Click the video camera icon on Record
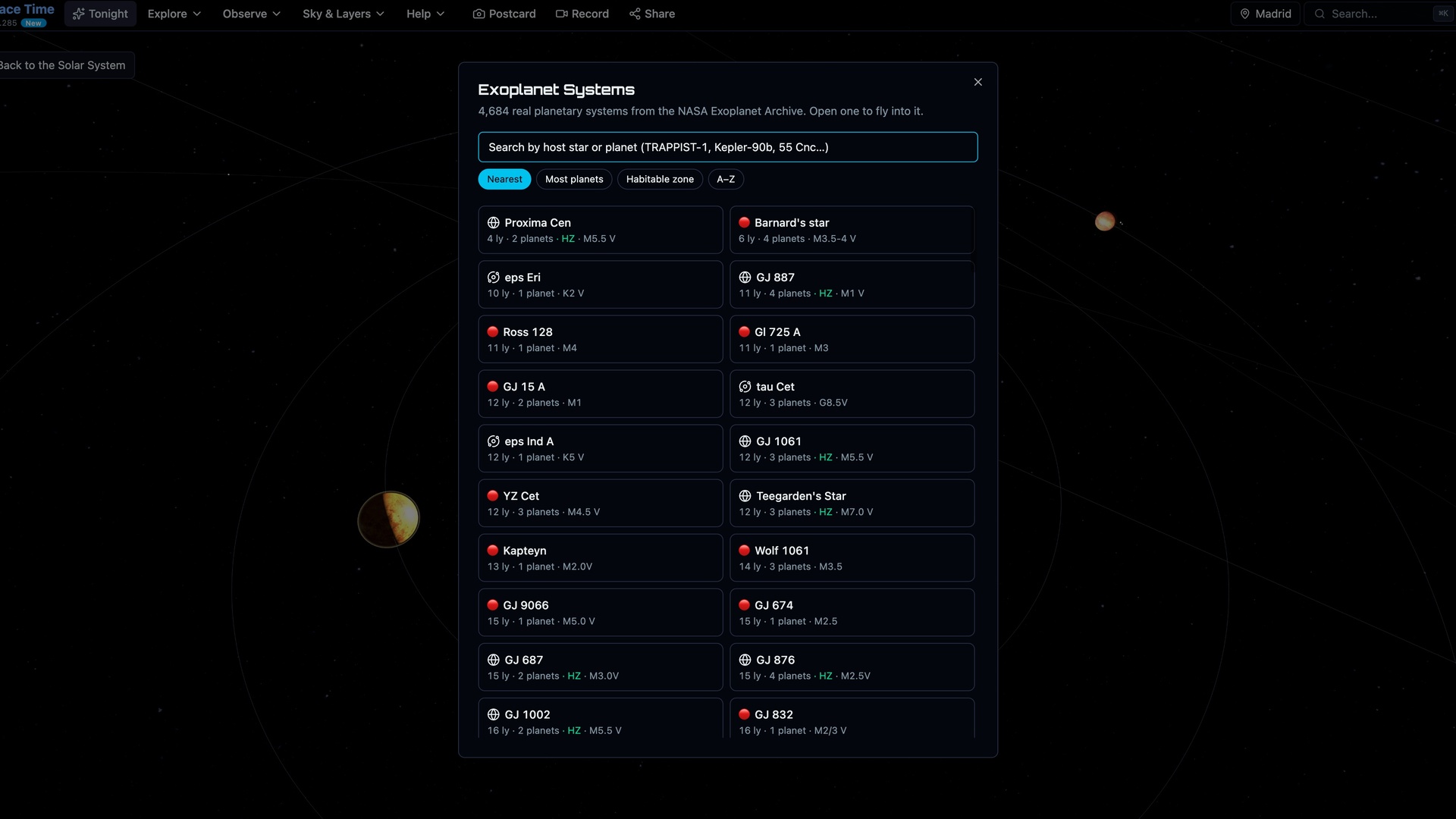 pyautogui.click(x=561, y=14)
